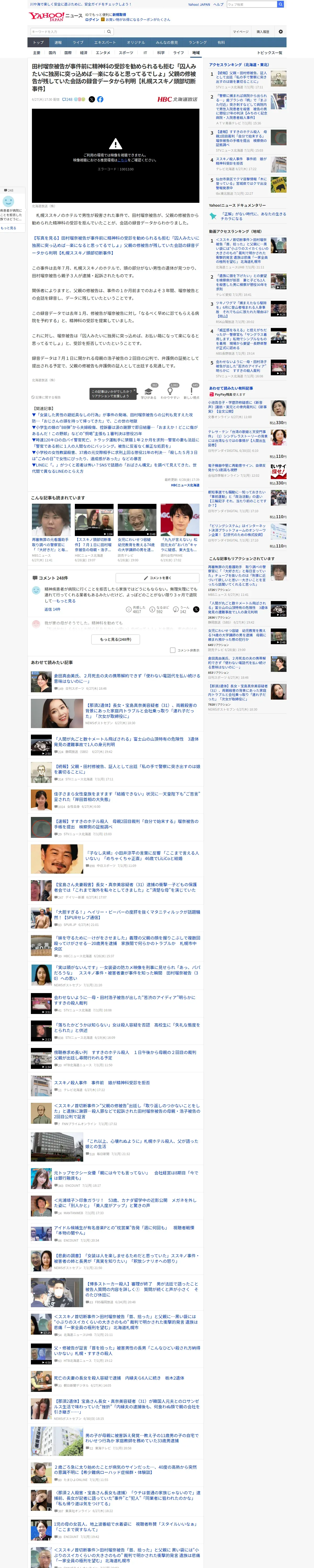Open the Yahoo! JAPAN link in the top bar
Viewport: 314px width, 1568px height.
click(x=199, y=4)
